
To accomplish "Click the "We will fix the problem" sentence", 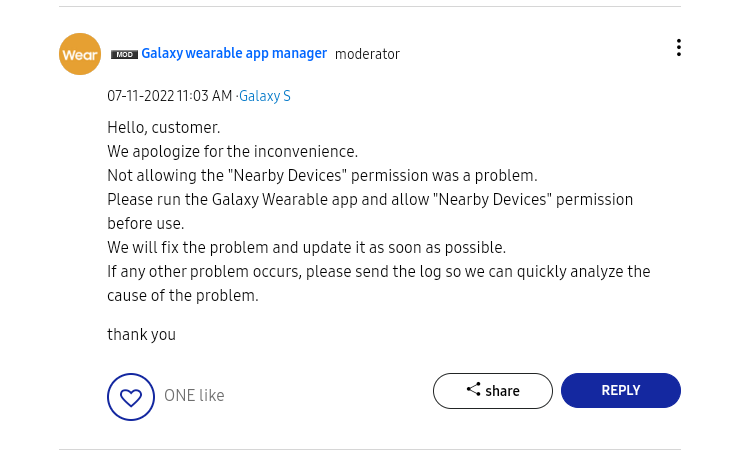I will tap(306, 248).
